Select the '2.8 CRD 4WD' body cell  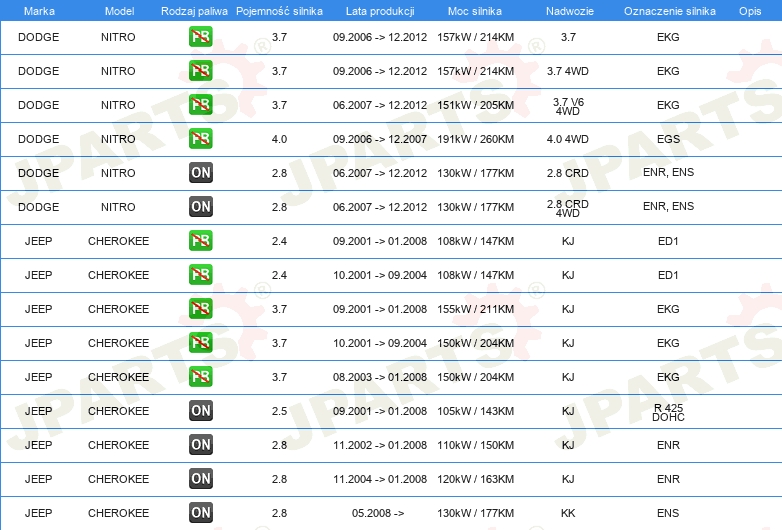(568, 208)
